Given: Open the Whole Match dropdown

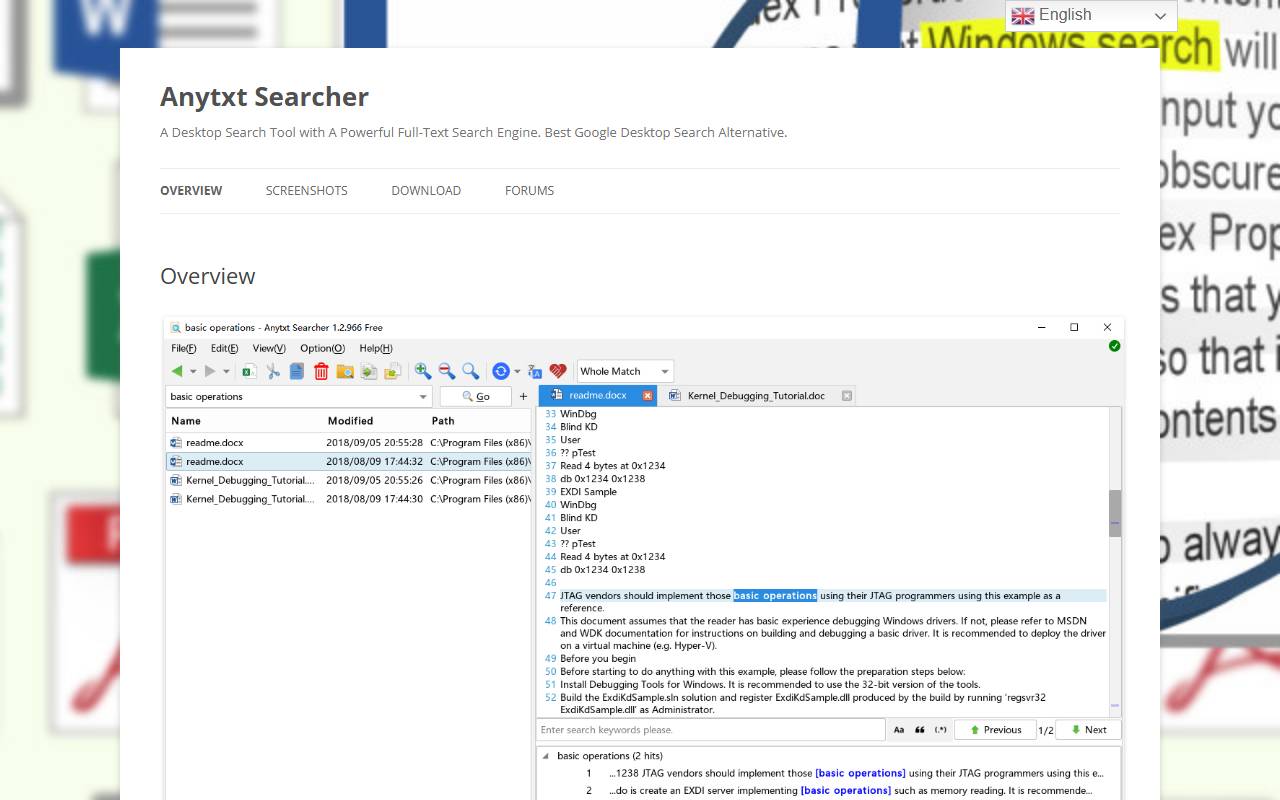Looking at the screenshot, I should pos(625,371).
